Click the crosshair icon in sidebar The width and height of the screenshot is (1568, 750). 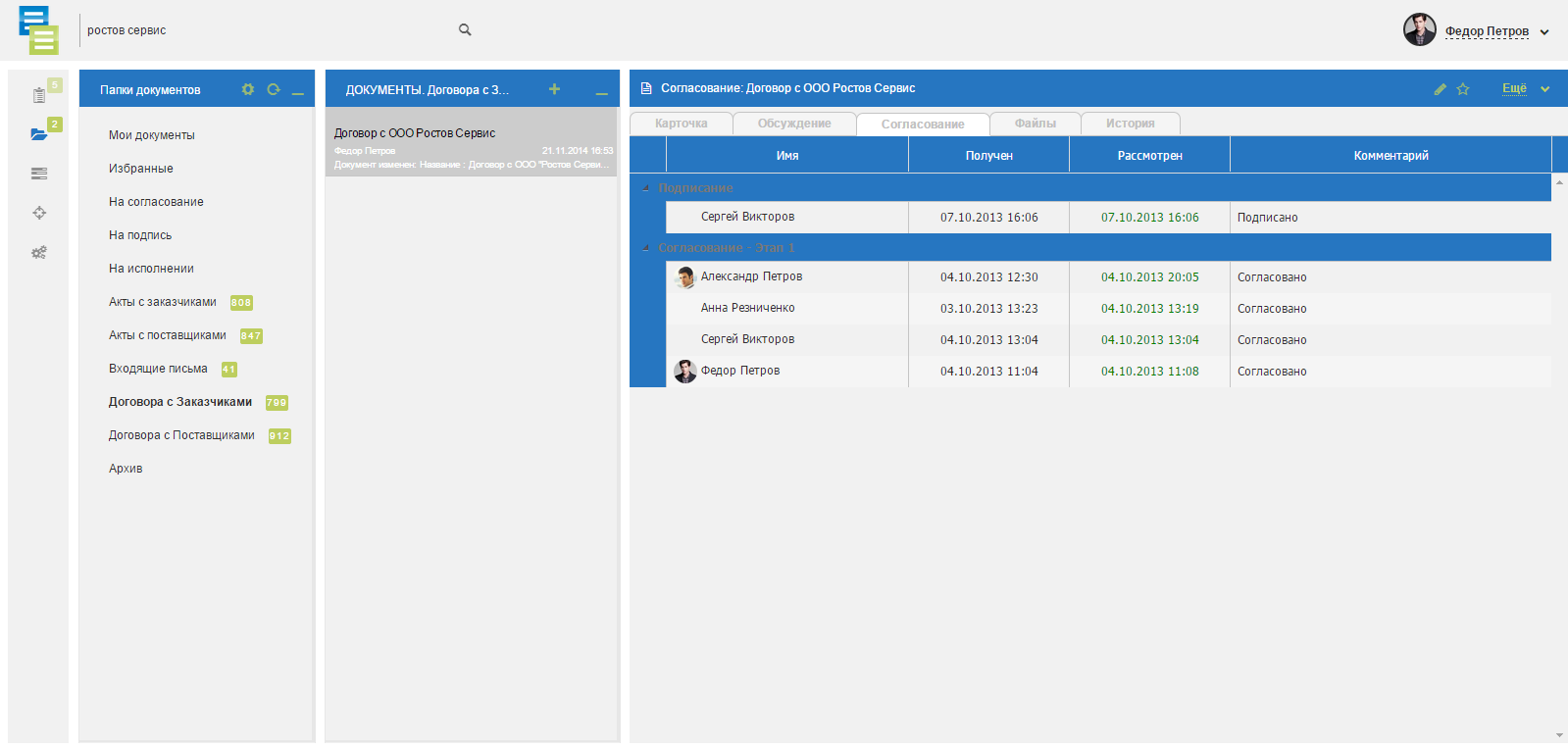(x=39, y=213)
